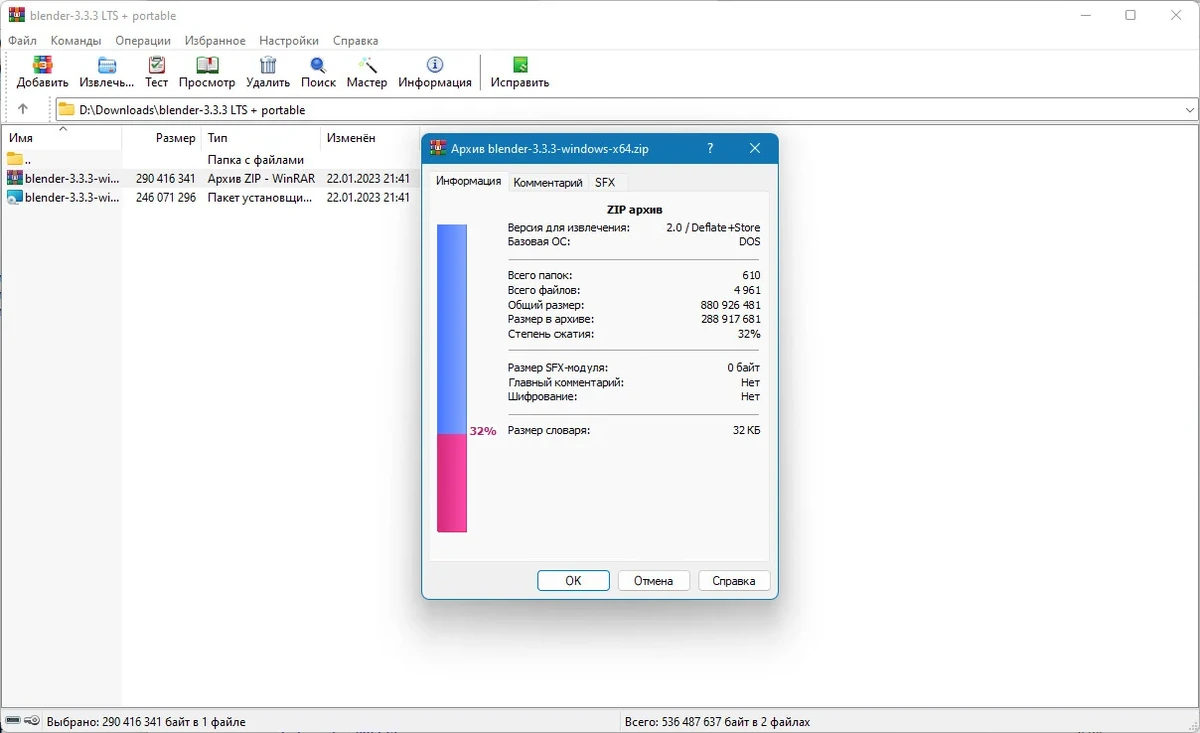
Task: Click the Удалить (Delete) trash icon
Action: point(268,66)
